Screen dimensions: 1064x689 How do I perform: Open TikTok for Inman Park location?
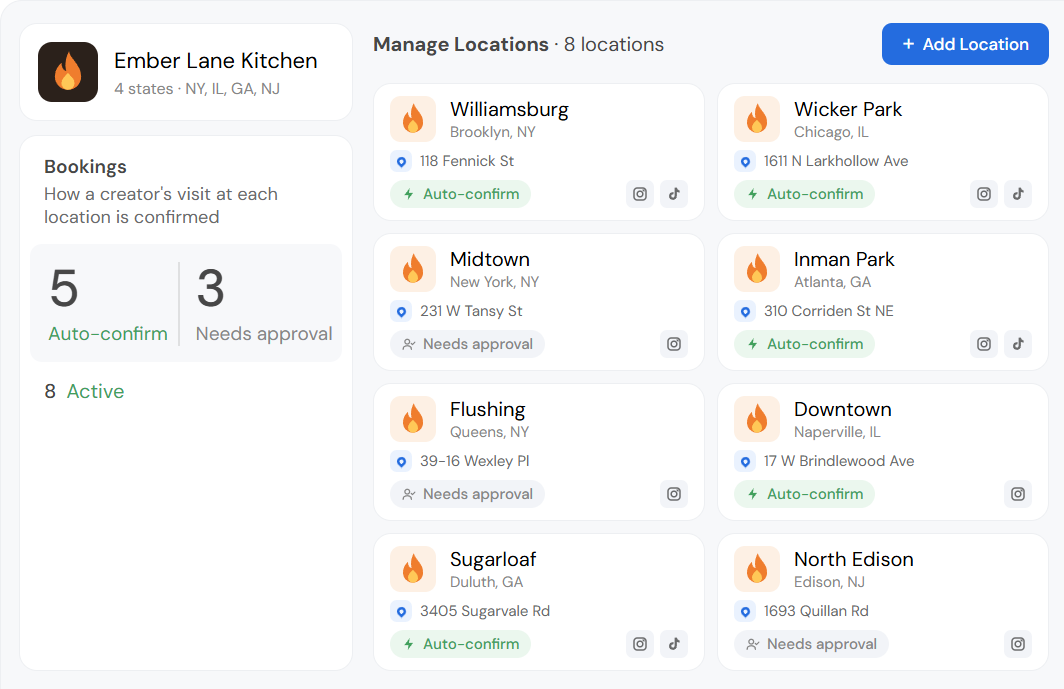[x=1018, y=344]
